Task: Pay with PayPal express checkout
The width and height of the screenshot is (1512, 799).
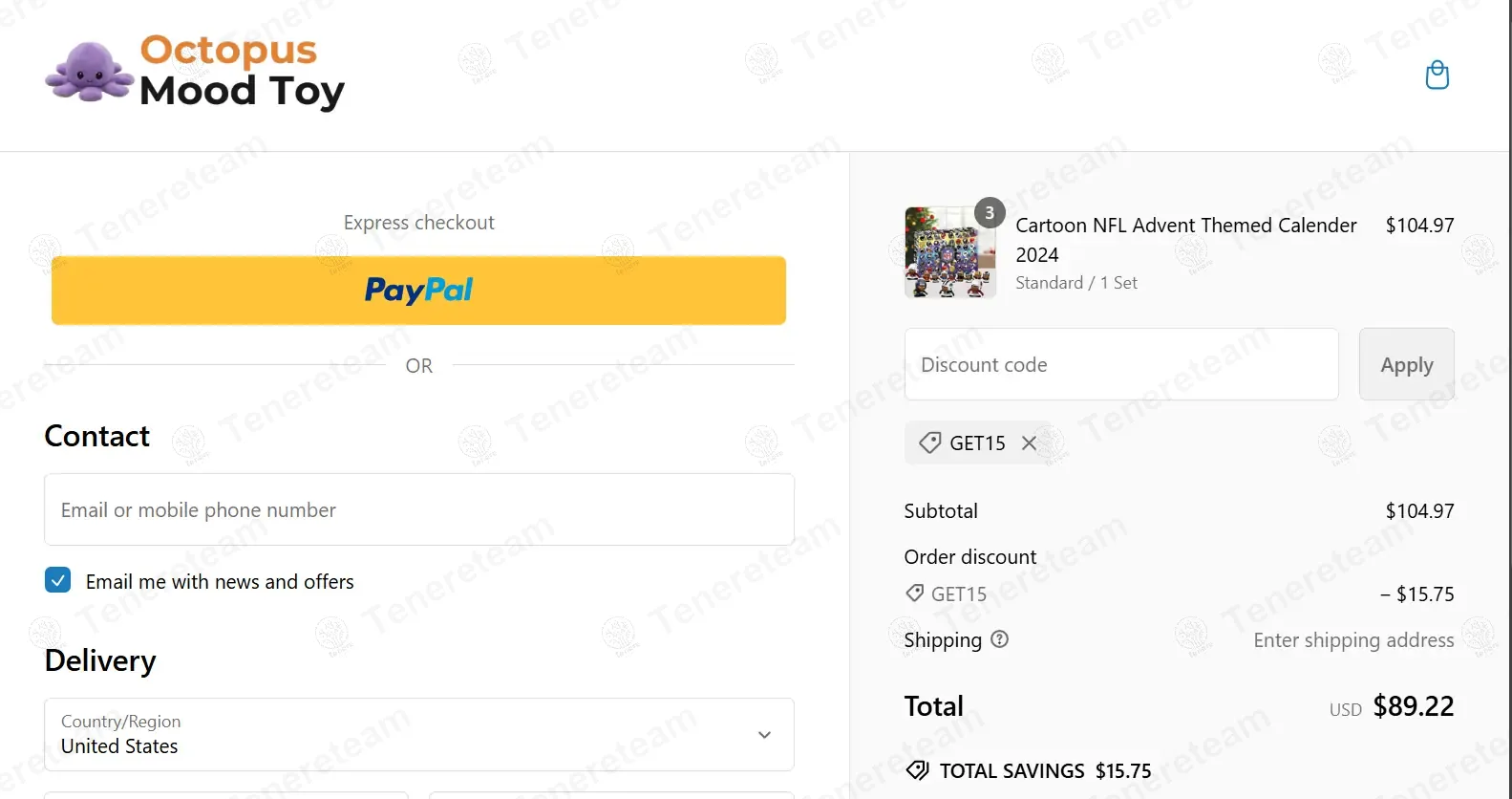Action: click(x=418, y=290)
